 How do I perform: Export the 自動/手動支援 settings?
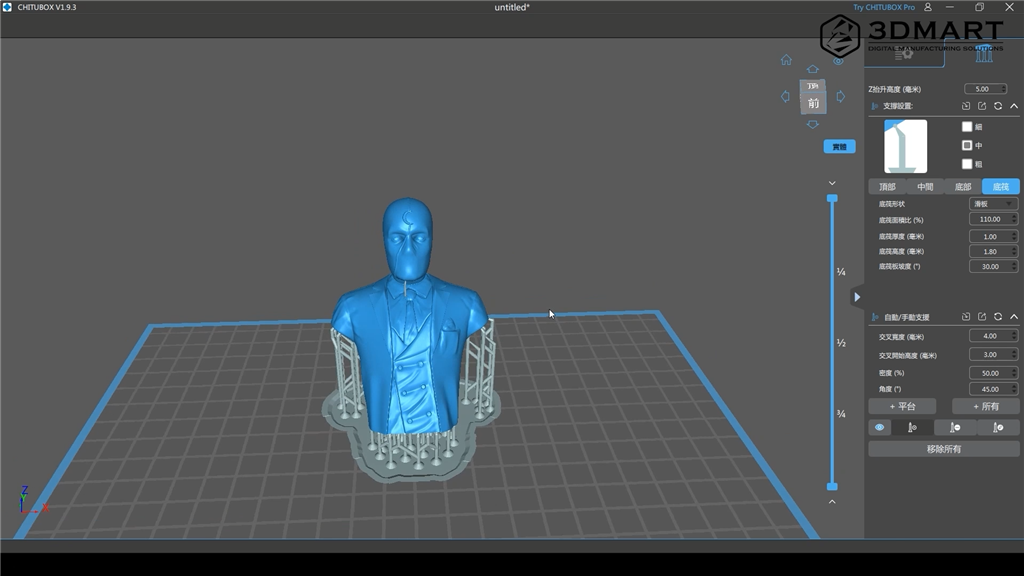[982, 317]
